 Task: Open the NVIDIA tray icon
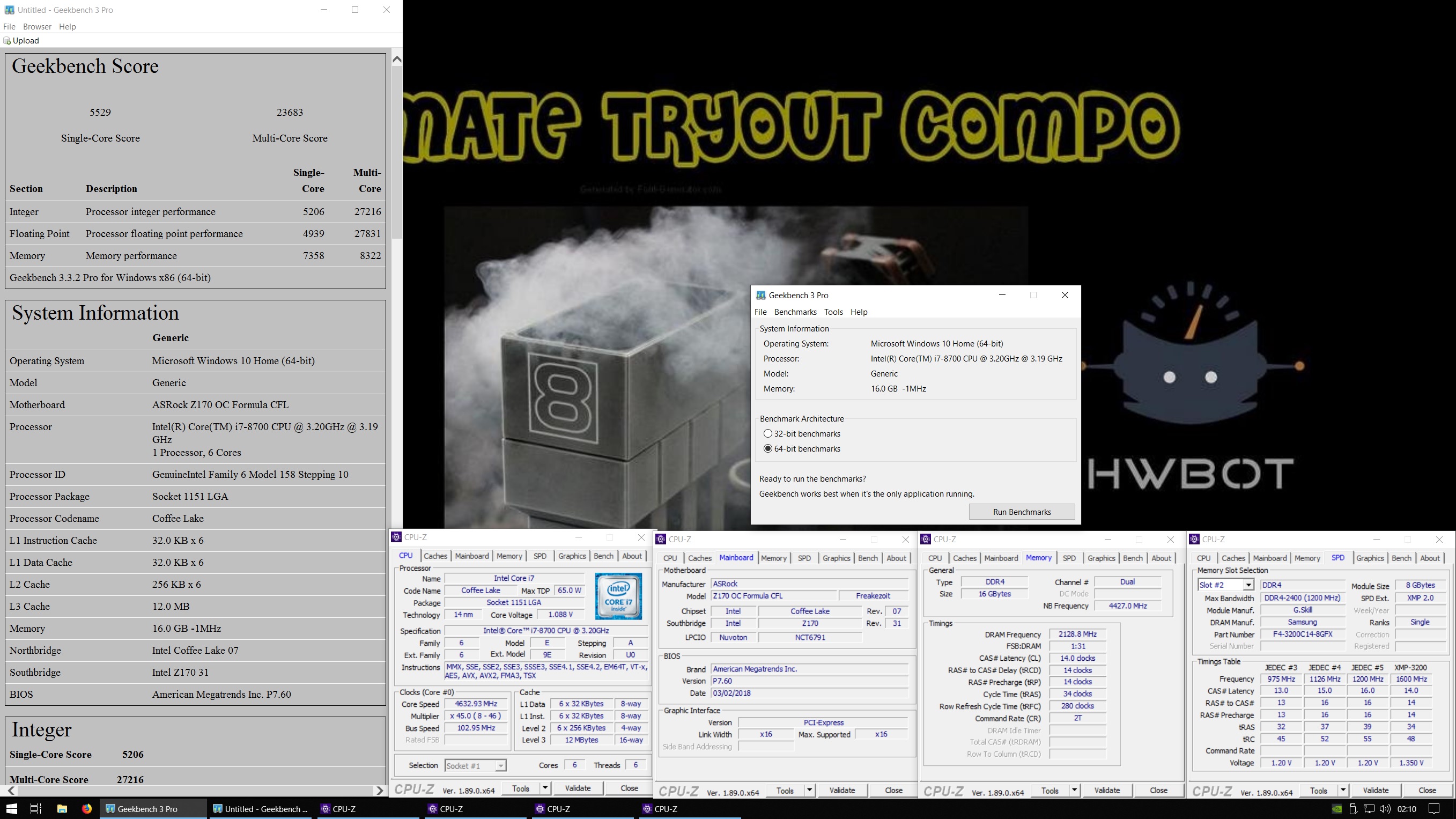pos(1337,809)
